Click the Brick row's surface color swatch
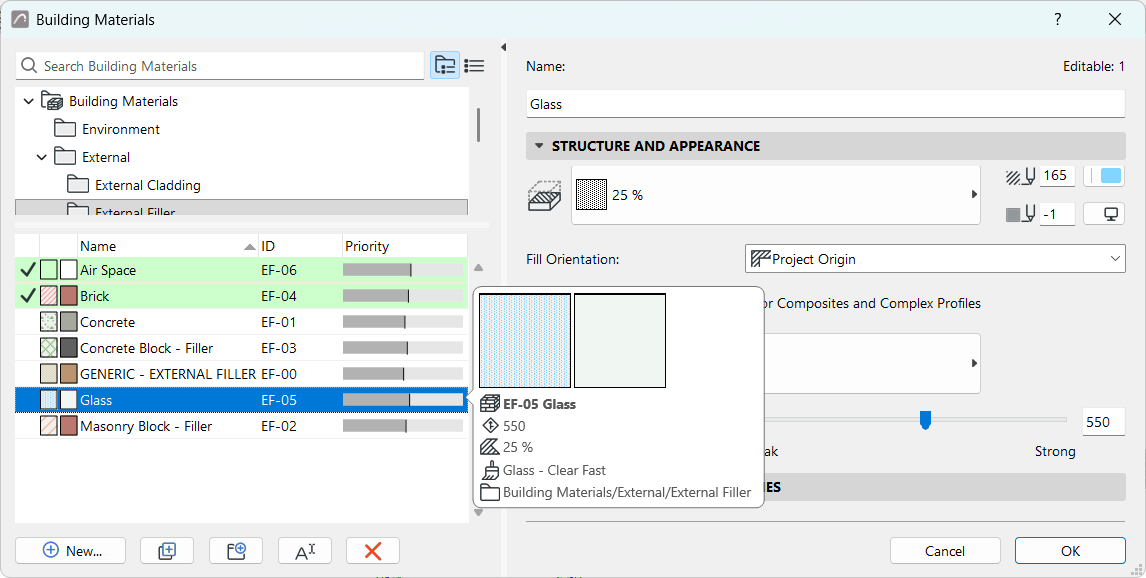This screenshot has height=578, width=1146. tap(69, 296)
